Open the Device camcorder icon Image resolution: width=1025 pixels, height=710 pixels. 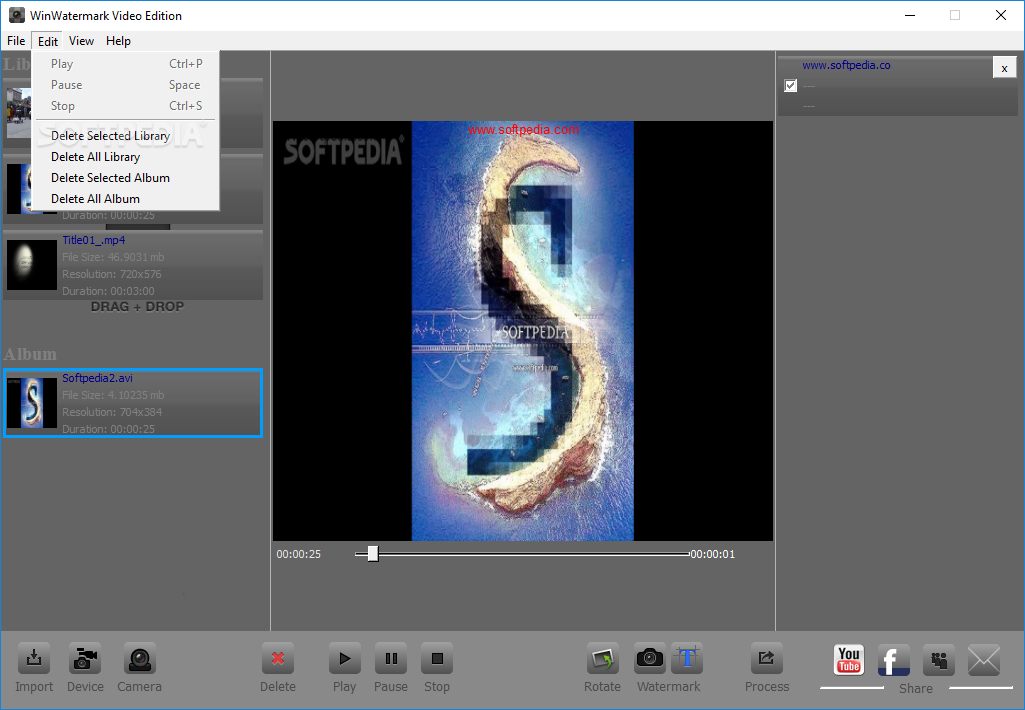[85, 659]
